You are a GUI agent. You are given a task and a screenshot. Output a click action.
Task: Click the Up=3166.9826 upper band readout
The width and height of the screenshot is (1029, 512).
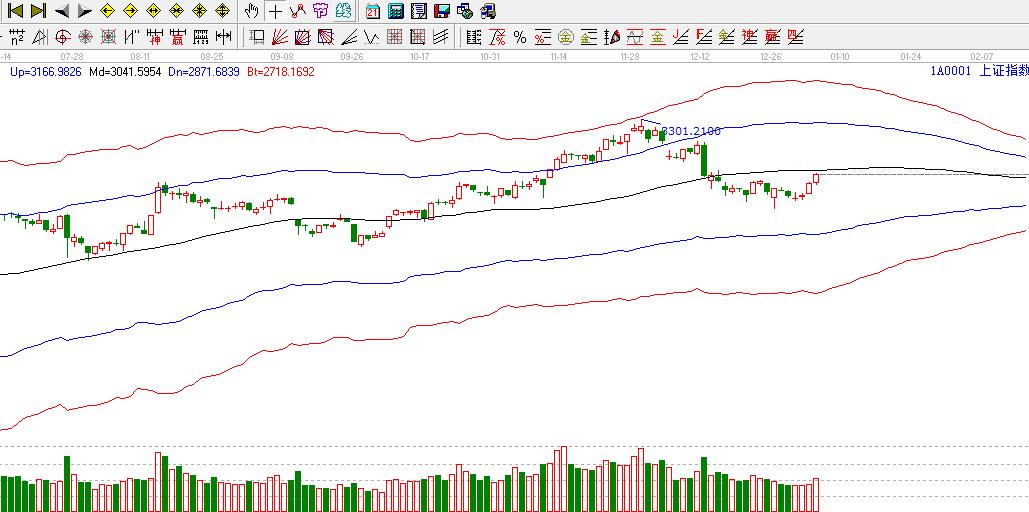47,72
